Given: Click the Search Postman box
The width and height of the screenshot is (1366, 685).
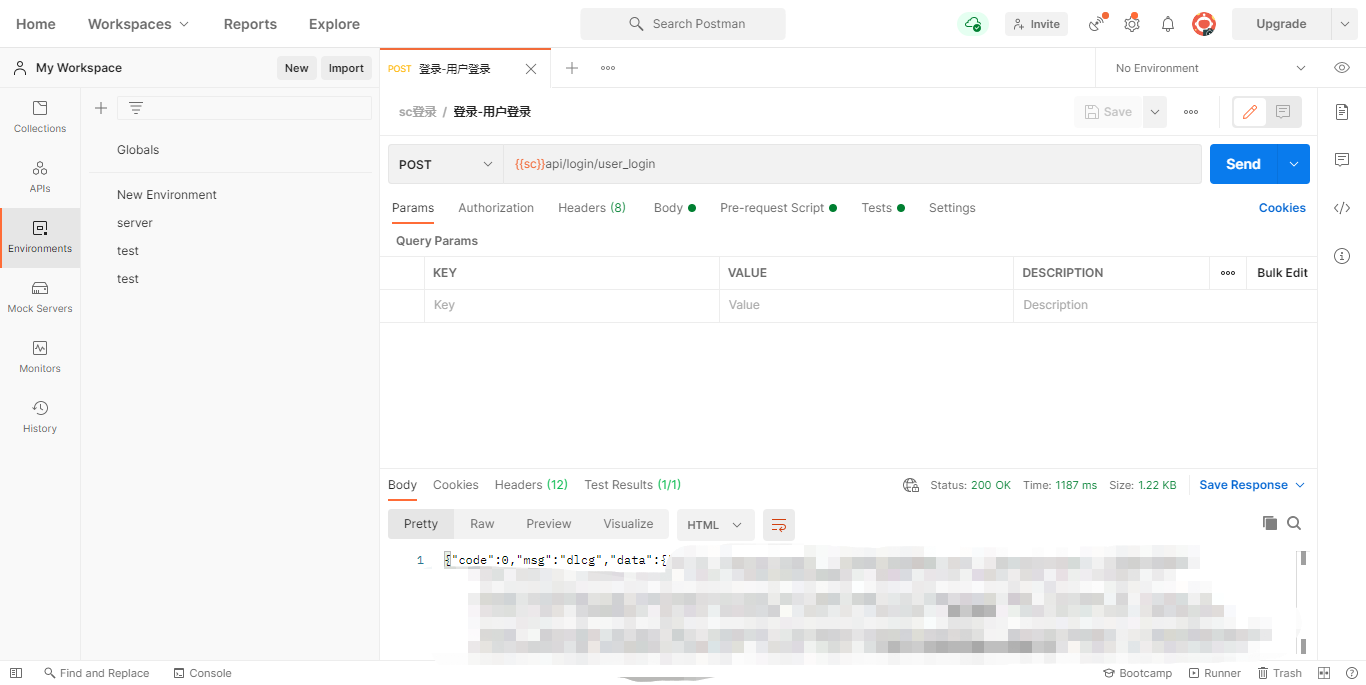Looking at the screenshot, I should click(x=683, y=24).
